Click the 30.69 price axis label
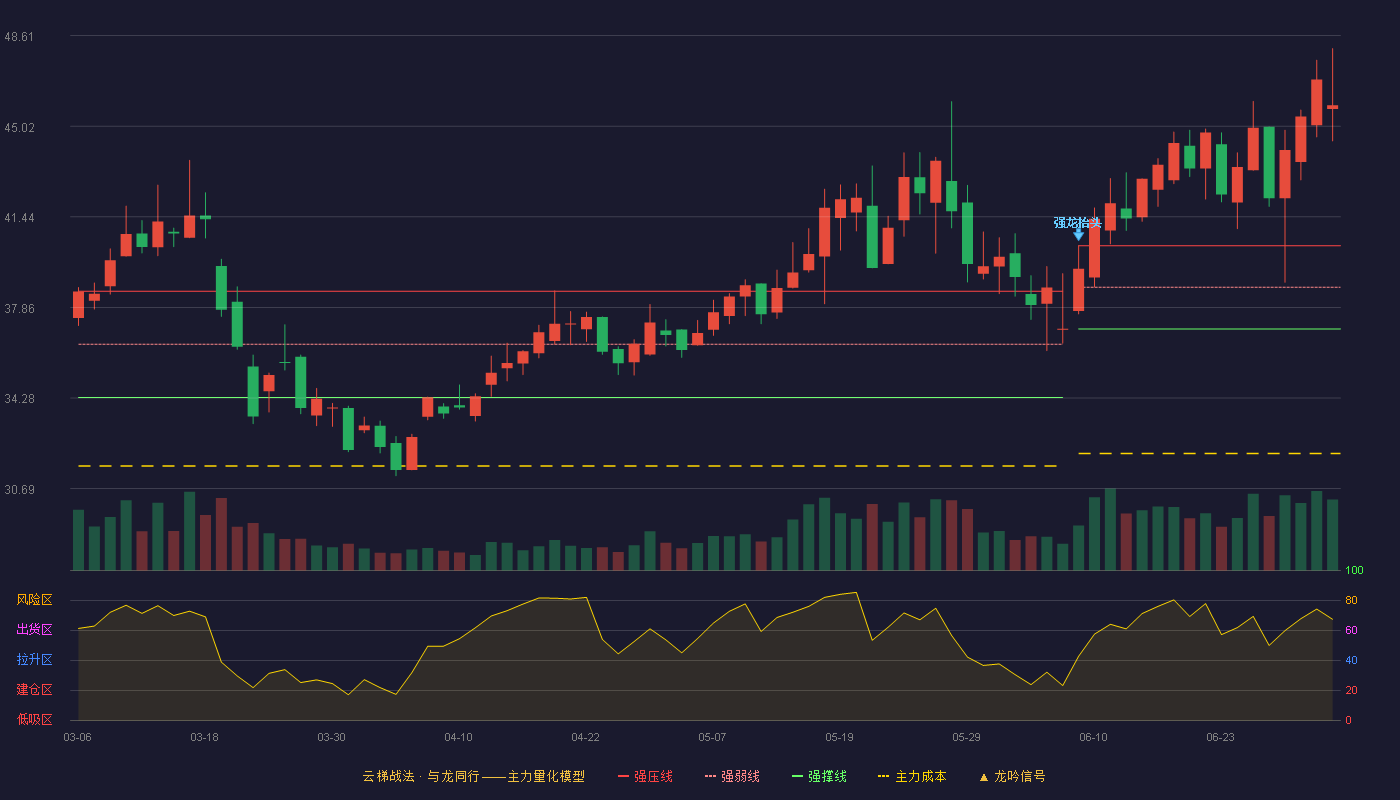 pyautogui.click(x=19, y=489)
